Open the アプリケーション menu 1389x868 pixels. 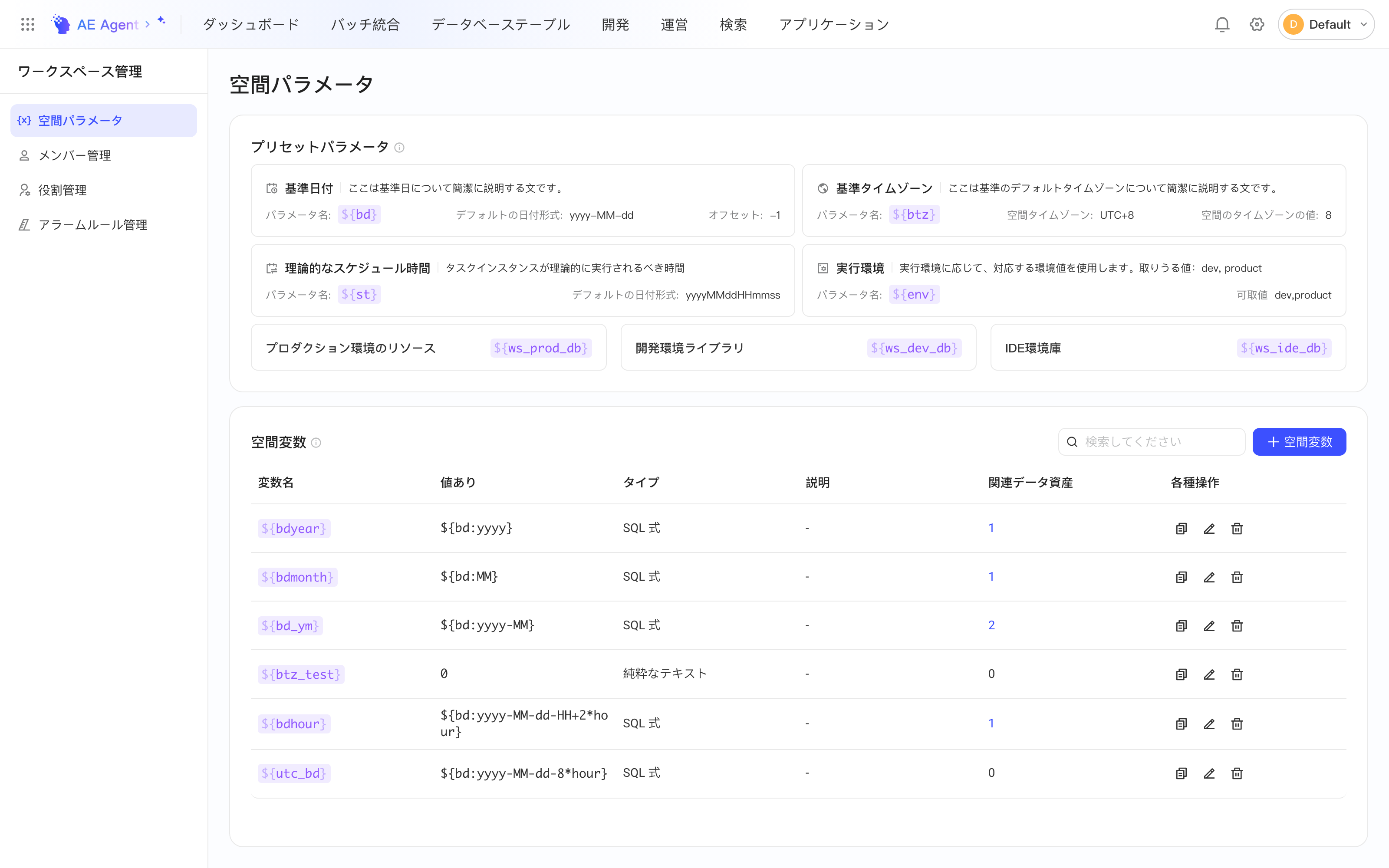pyautogui.click(x=834, y=24)
